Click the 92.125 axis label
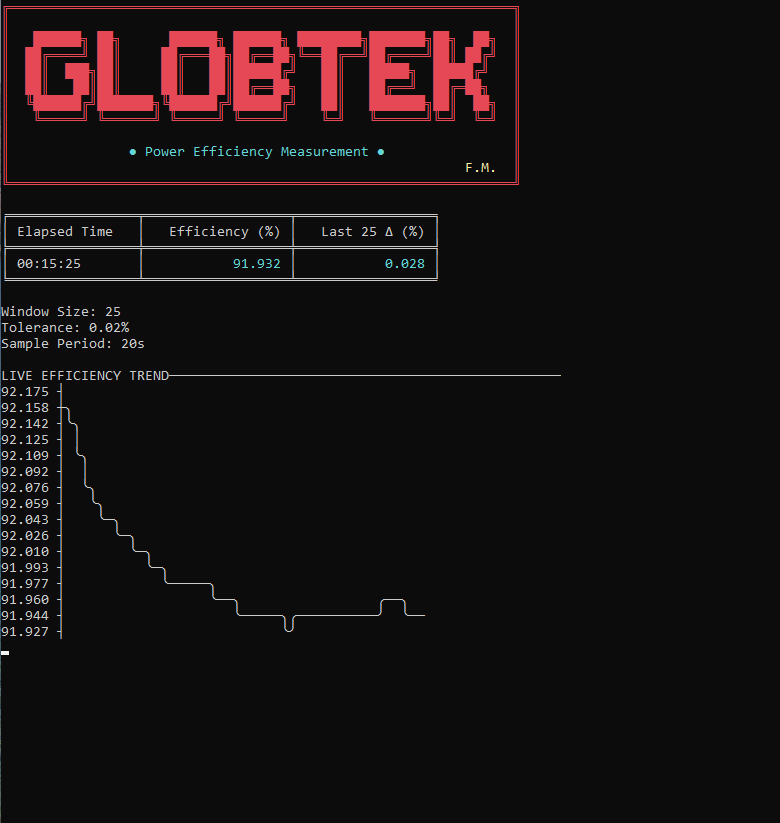780x823 pixels. 25,440
